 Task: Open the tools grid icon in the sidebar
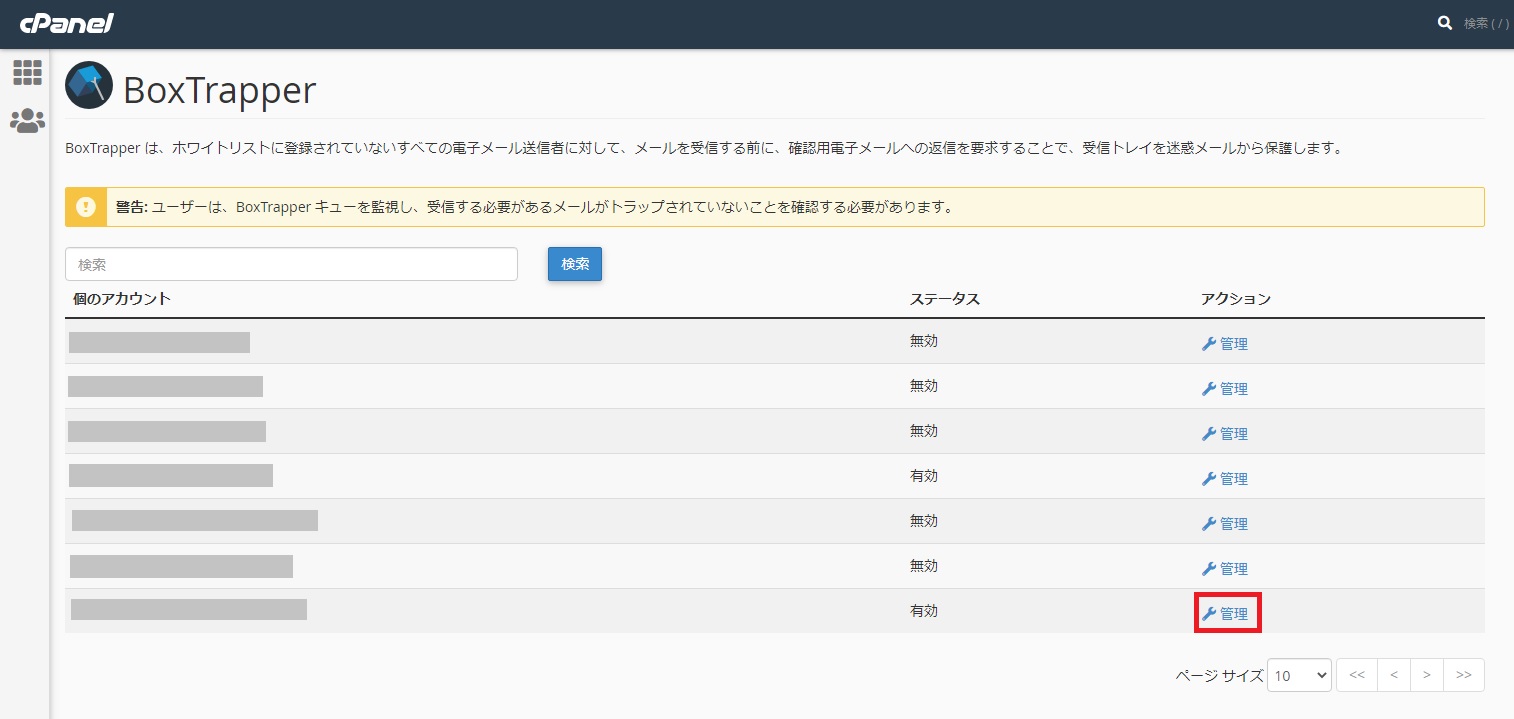pyautogui.click(x=27, y=72)
